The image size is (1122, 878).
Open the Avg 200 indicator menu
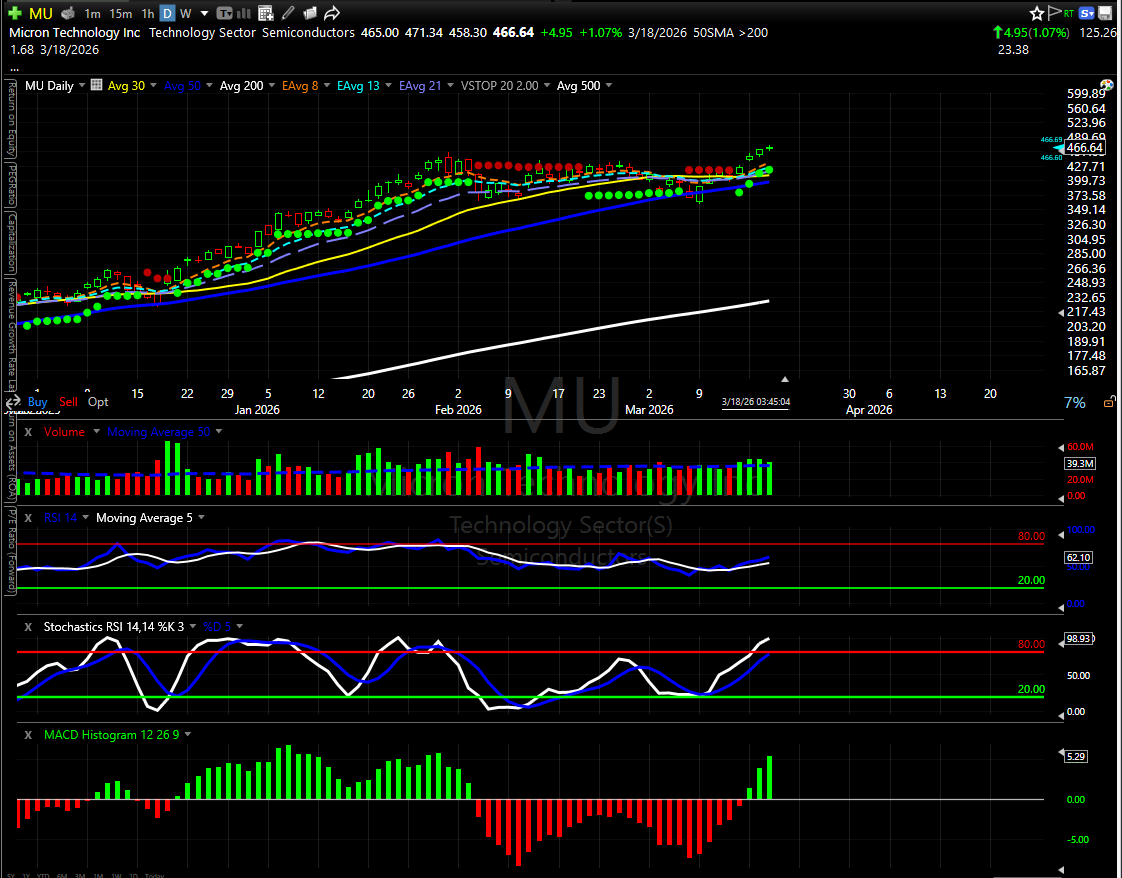(271, 85)
